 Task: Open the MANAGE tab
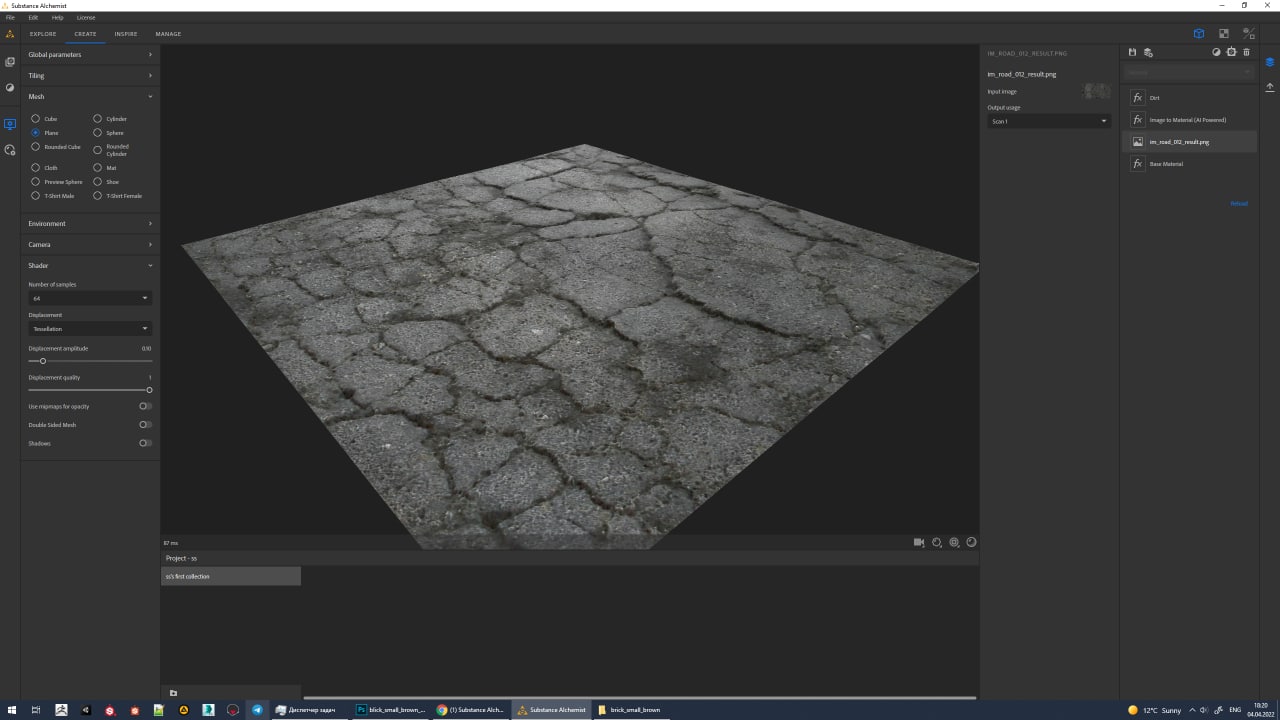[x=168, y=34]
